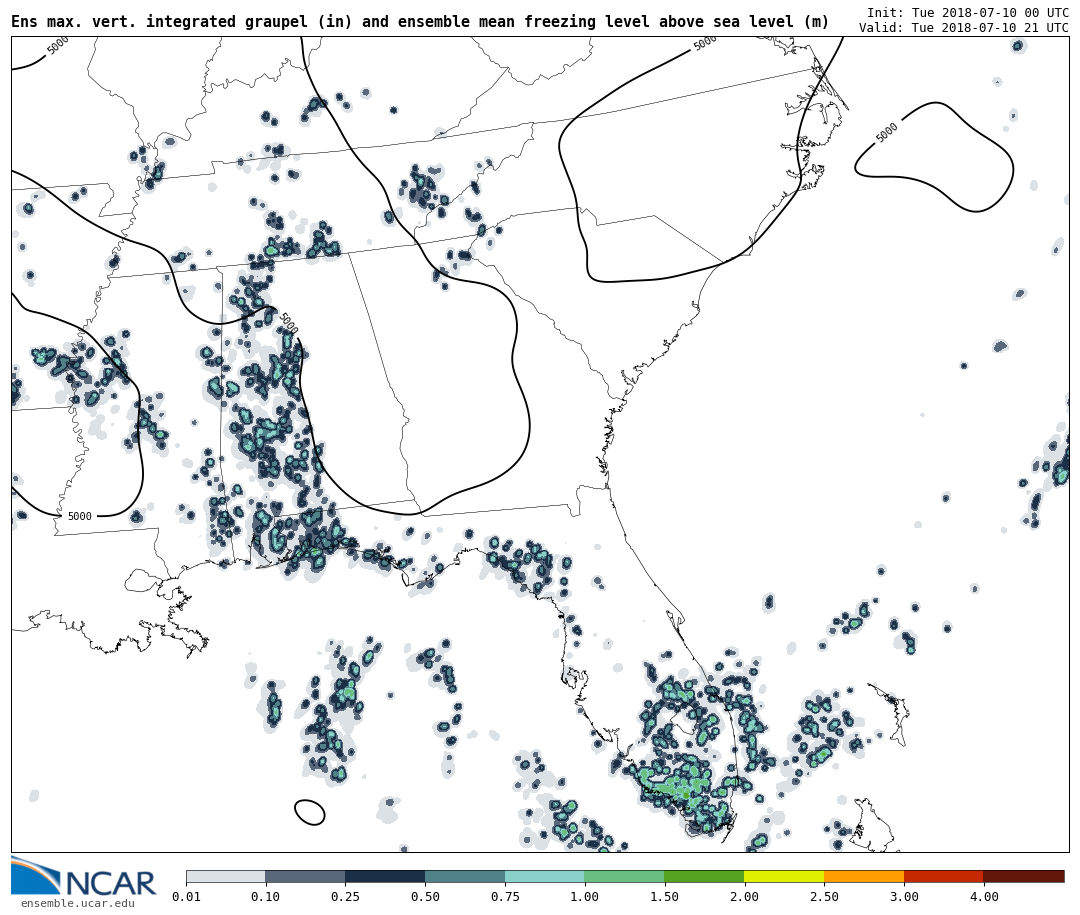Click the 5000 label on the Atlantic contour

click(887, 133)
